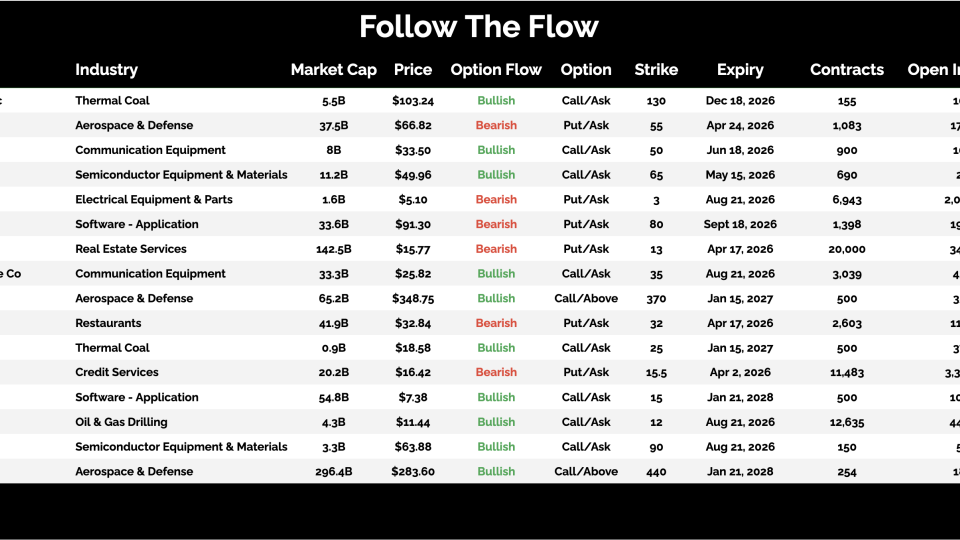Click the Restaurants industry cell
Image resolution: width=960 pixels, height=540 pixels.
click(x=108, y=323)
